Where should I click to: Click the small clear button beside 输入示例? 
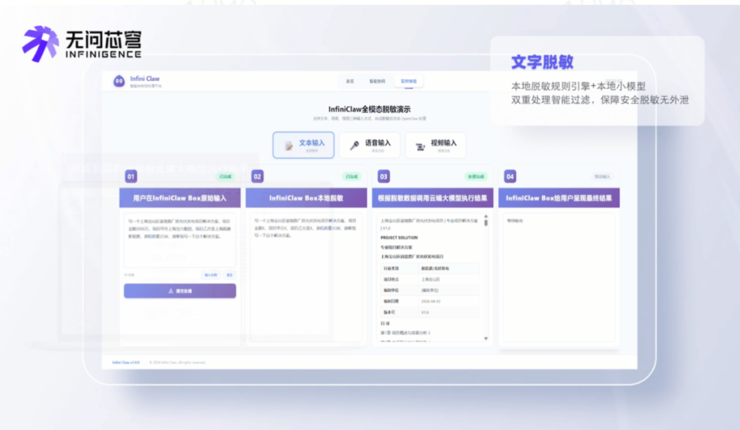click(x=229, y=274)
